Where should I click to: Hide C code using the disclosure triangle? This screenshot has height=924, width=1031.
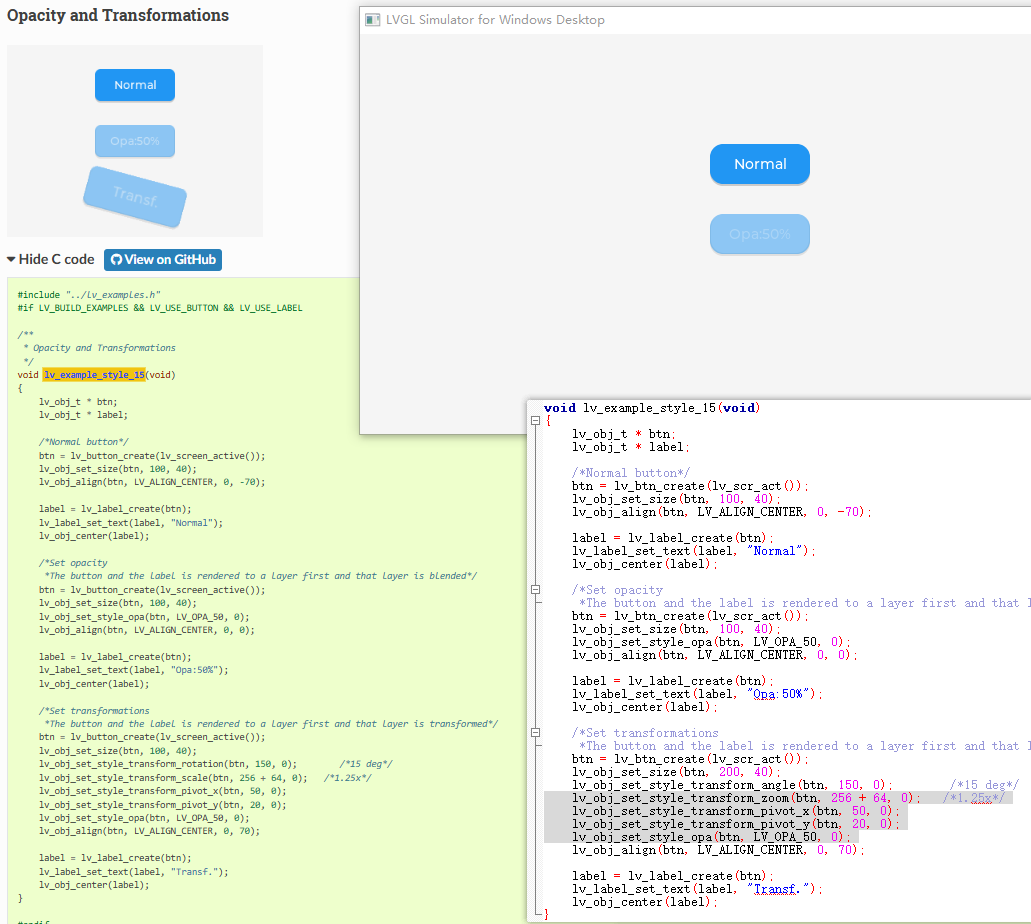pyautogui.click(x=11, y=260)
